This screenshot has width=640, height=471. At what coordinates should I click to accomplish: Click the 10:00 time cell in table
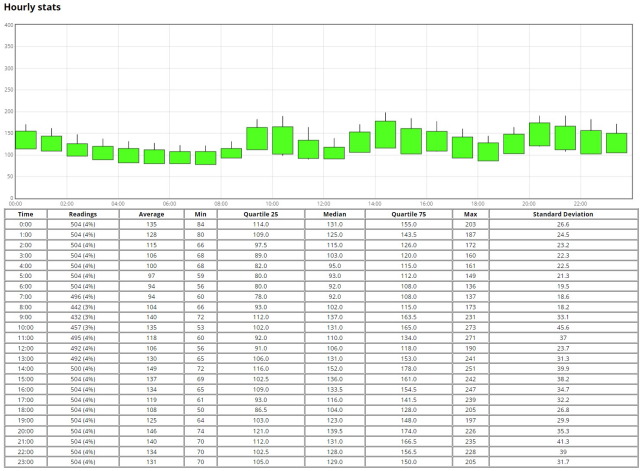click(25, 327)
